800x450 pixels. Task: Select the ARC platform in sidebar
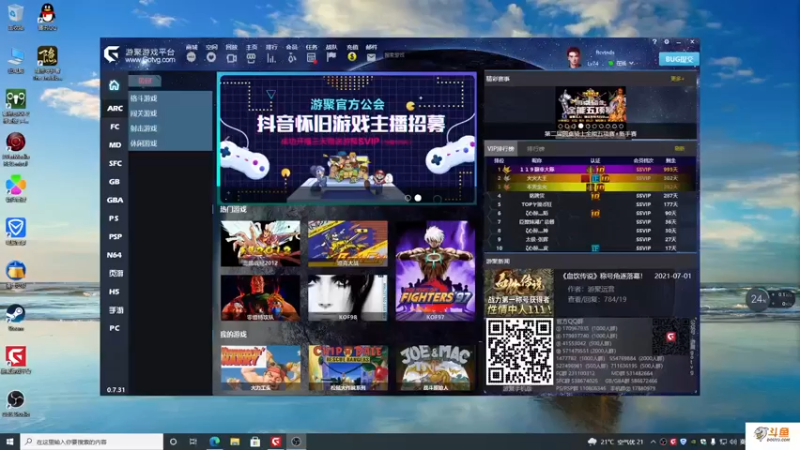click(x=114, y=108)
